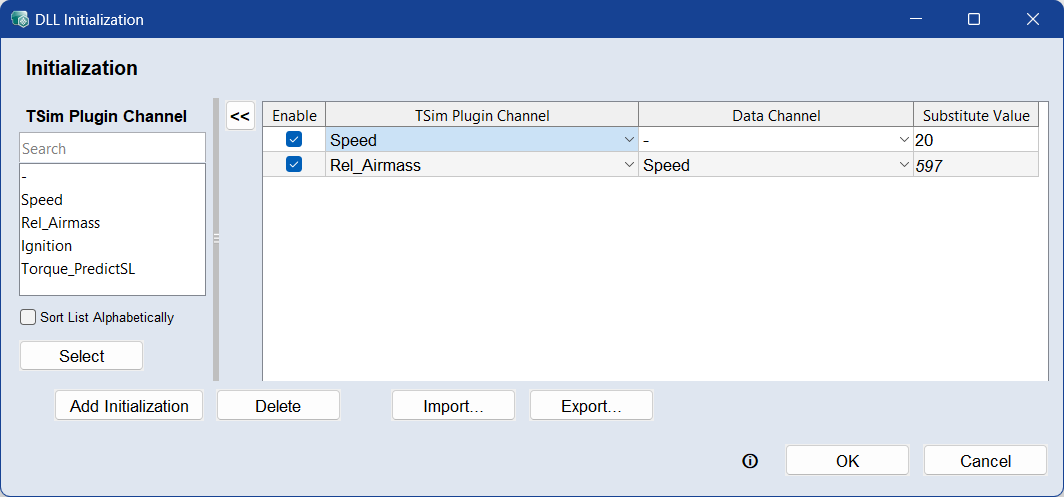Viewport: 1064px width, 497px height.
Task: Uncheck Enable checkbox for the Rel_Airmass row
Action: [x=294, y=165]
